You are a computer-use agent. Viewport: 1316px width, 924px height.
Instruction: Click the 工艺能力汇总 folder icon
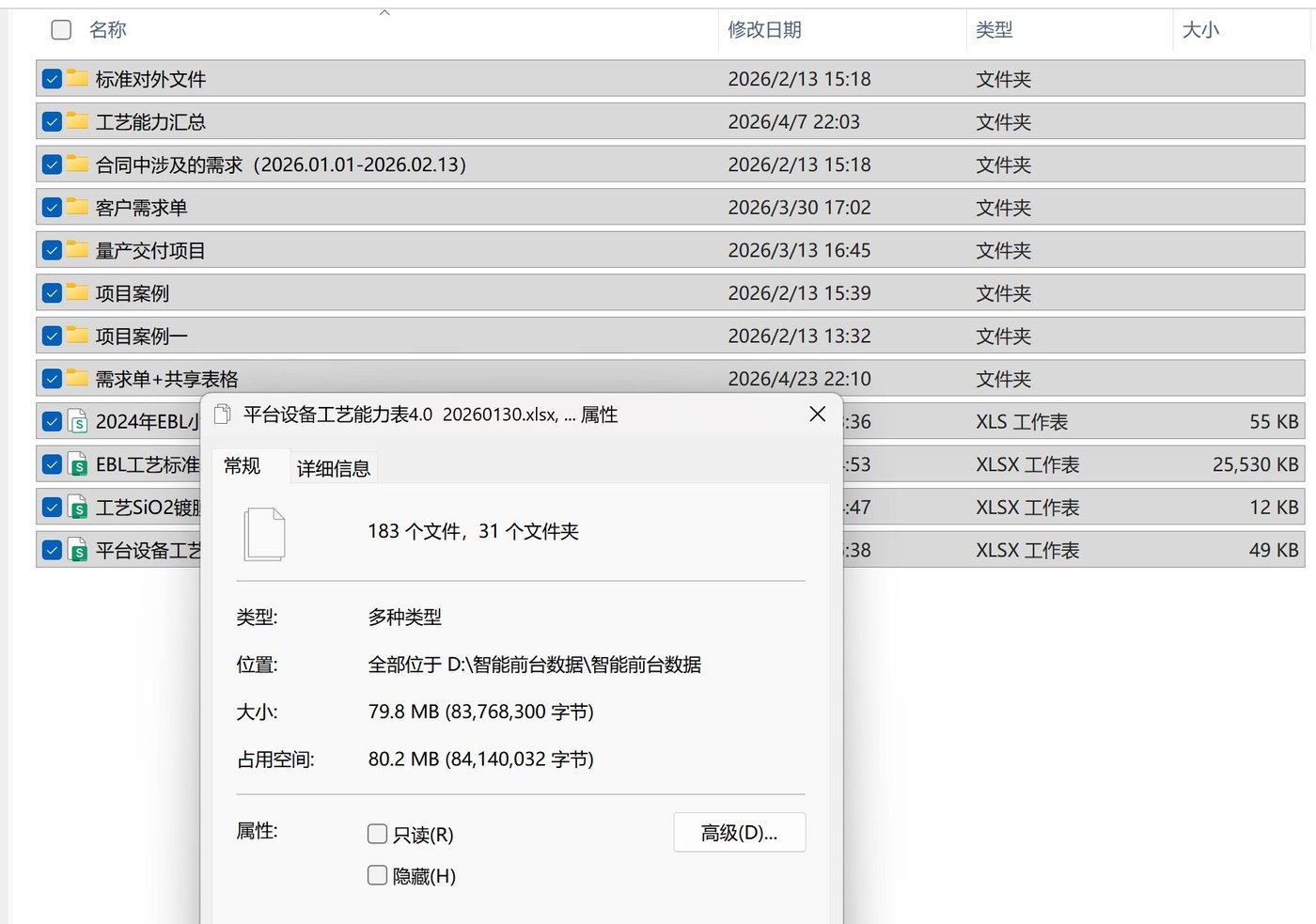tap(78, 121)
